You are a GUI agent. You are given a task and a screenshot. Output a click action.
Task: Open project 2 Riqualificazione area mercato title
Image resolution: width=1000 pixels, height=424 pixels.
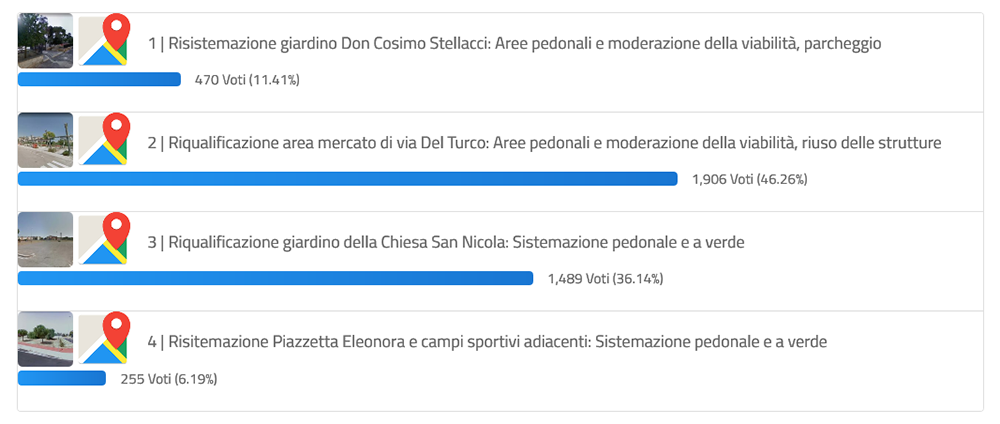coord(544,143)
